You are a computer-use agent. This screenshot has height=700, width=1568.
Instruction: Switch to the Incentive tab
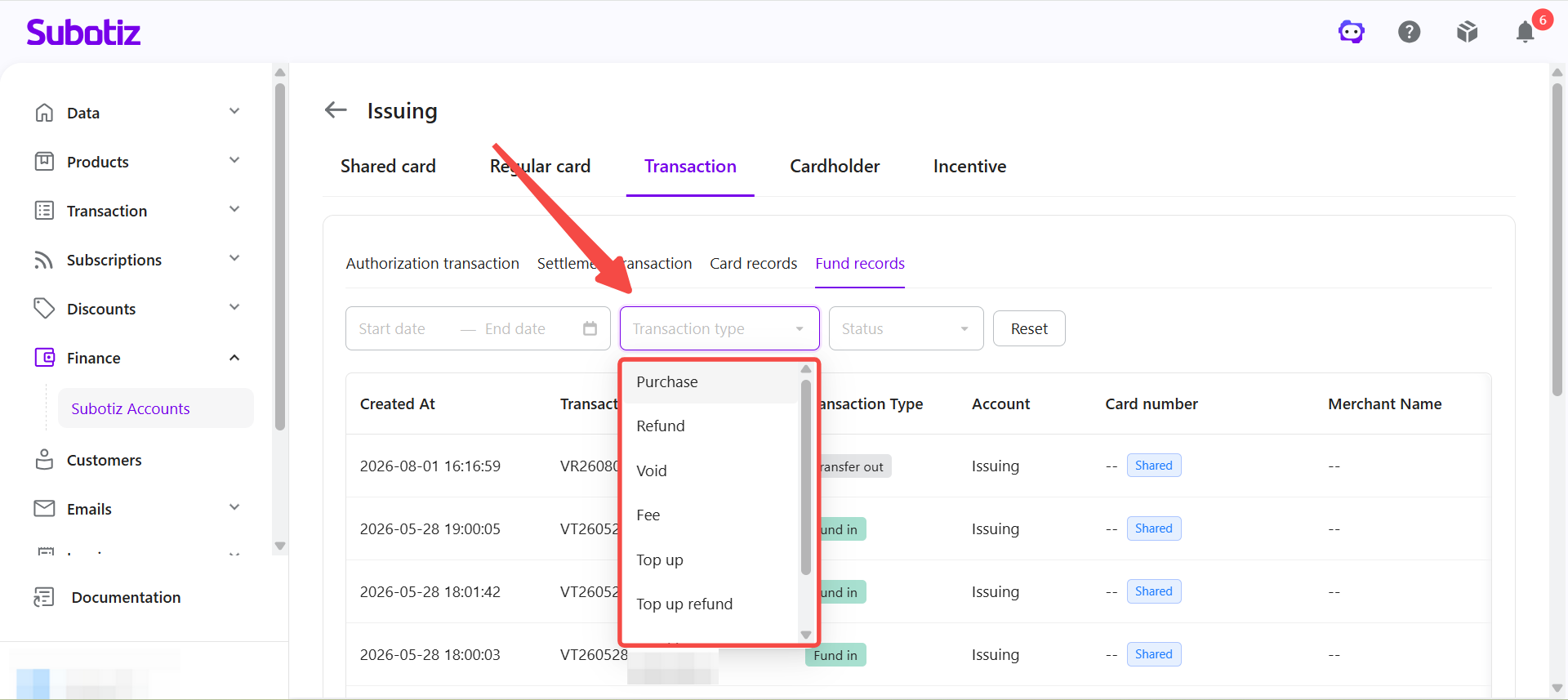click(x=969, y=167)
